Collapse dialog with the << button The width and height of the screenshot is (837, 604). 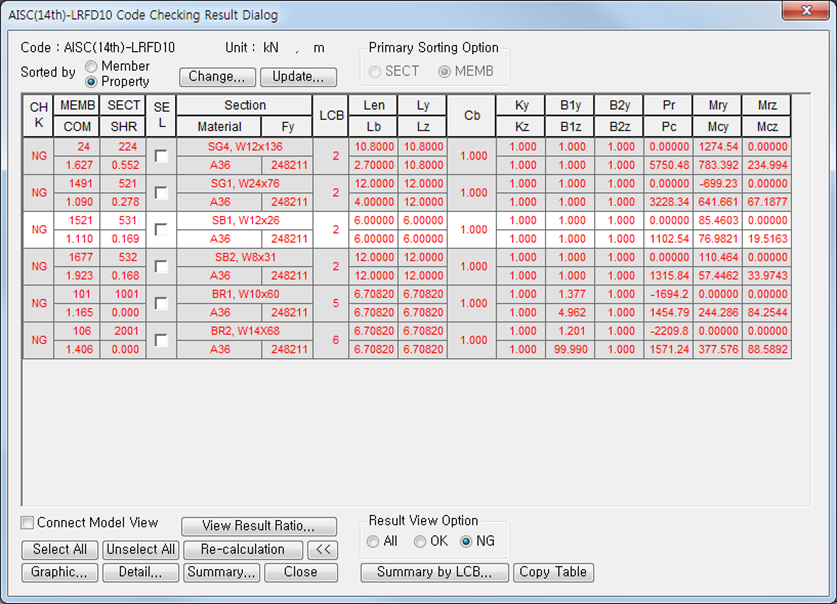322,549
